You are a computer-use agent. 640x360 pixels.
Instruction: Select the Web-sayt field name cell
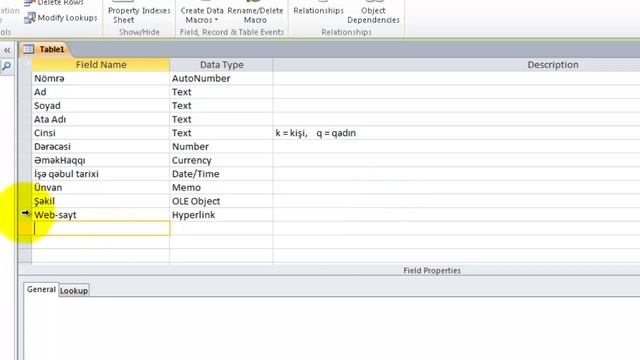pos(101,215)
